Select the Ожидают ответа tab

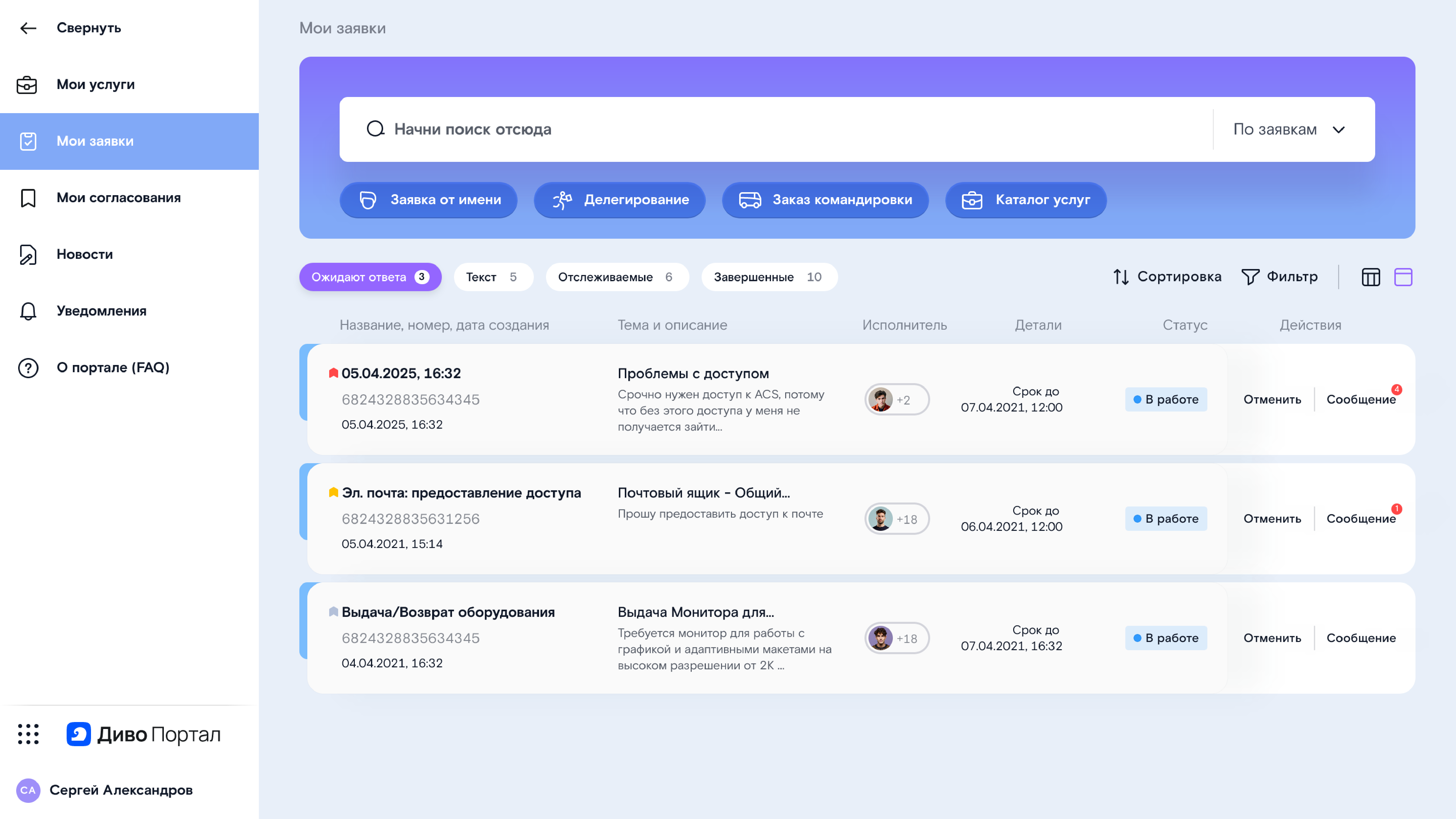click(370, 277)
